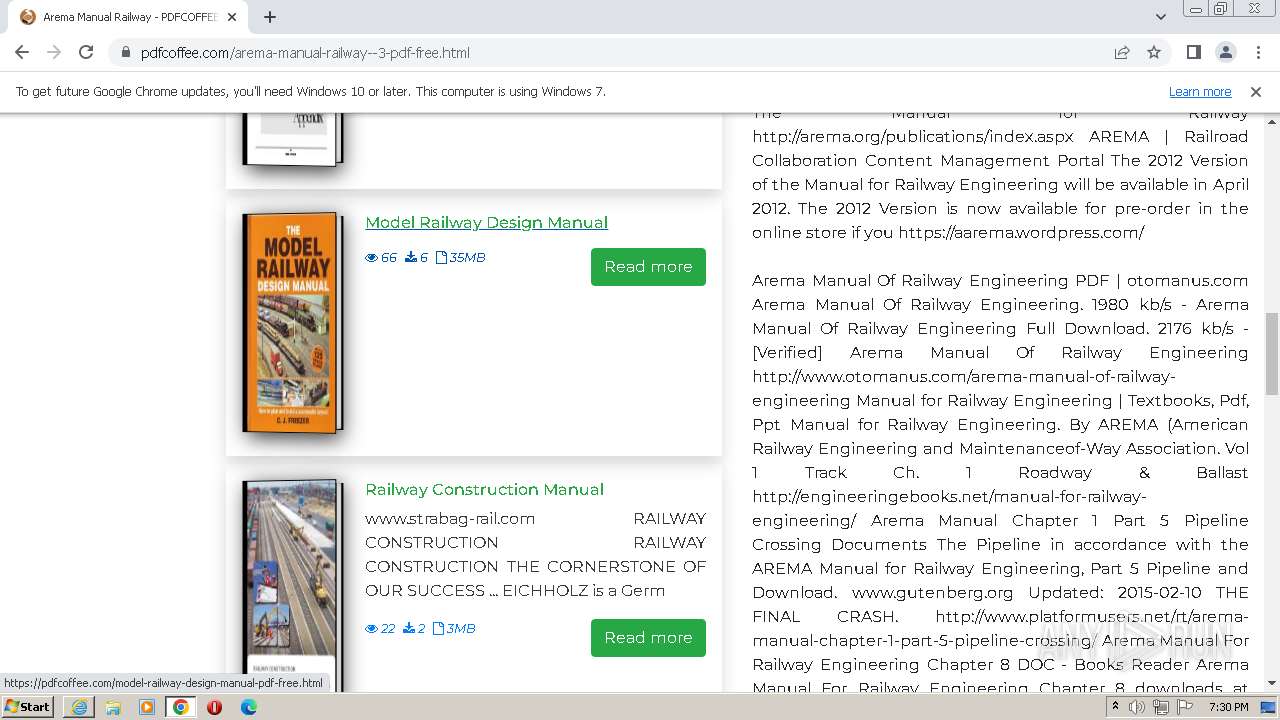The image size is (1280, 720).
Task: Click scrollbar down arrow
Action: [x=1272, y=684]
